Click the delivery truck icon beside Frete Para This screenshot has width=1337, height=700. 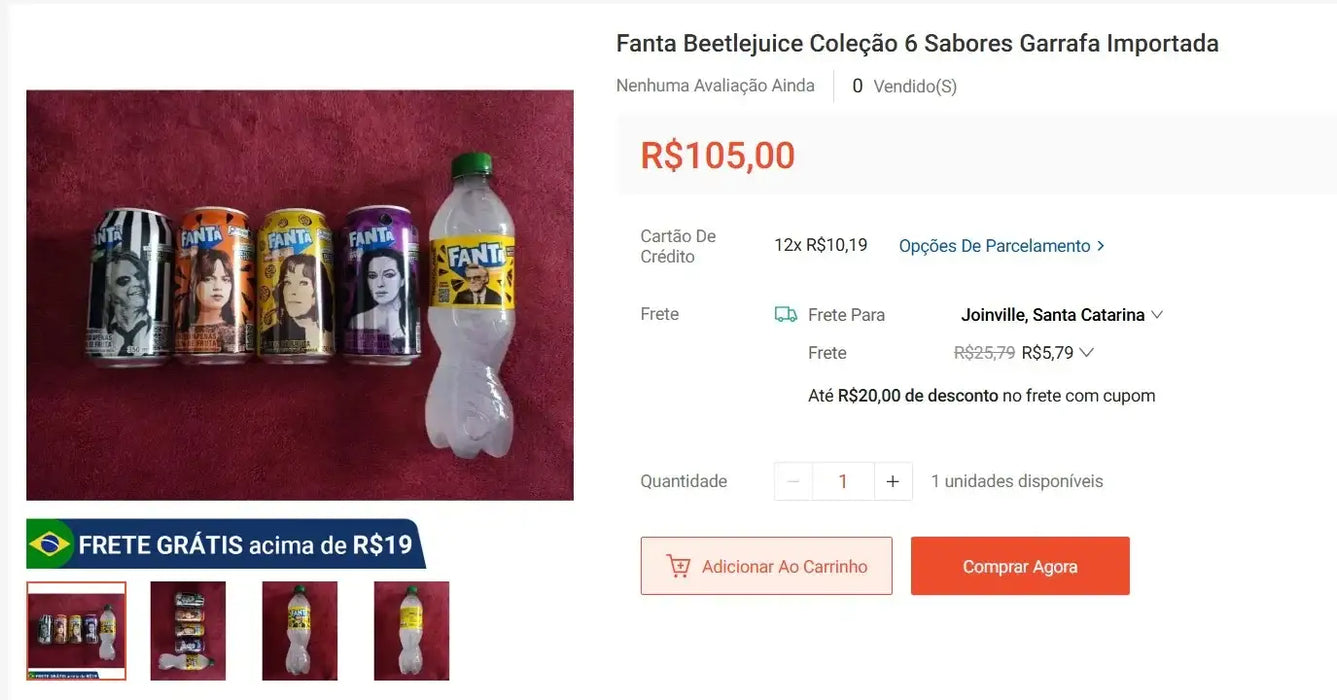coord(786,315)
